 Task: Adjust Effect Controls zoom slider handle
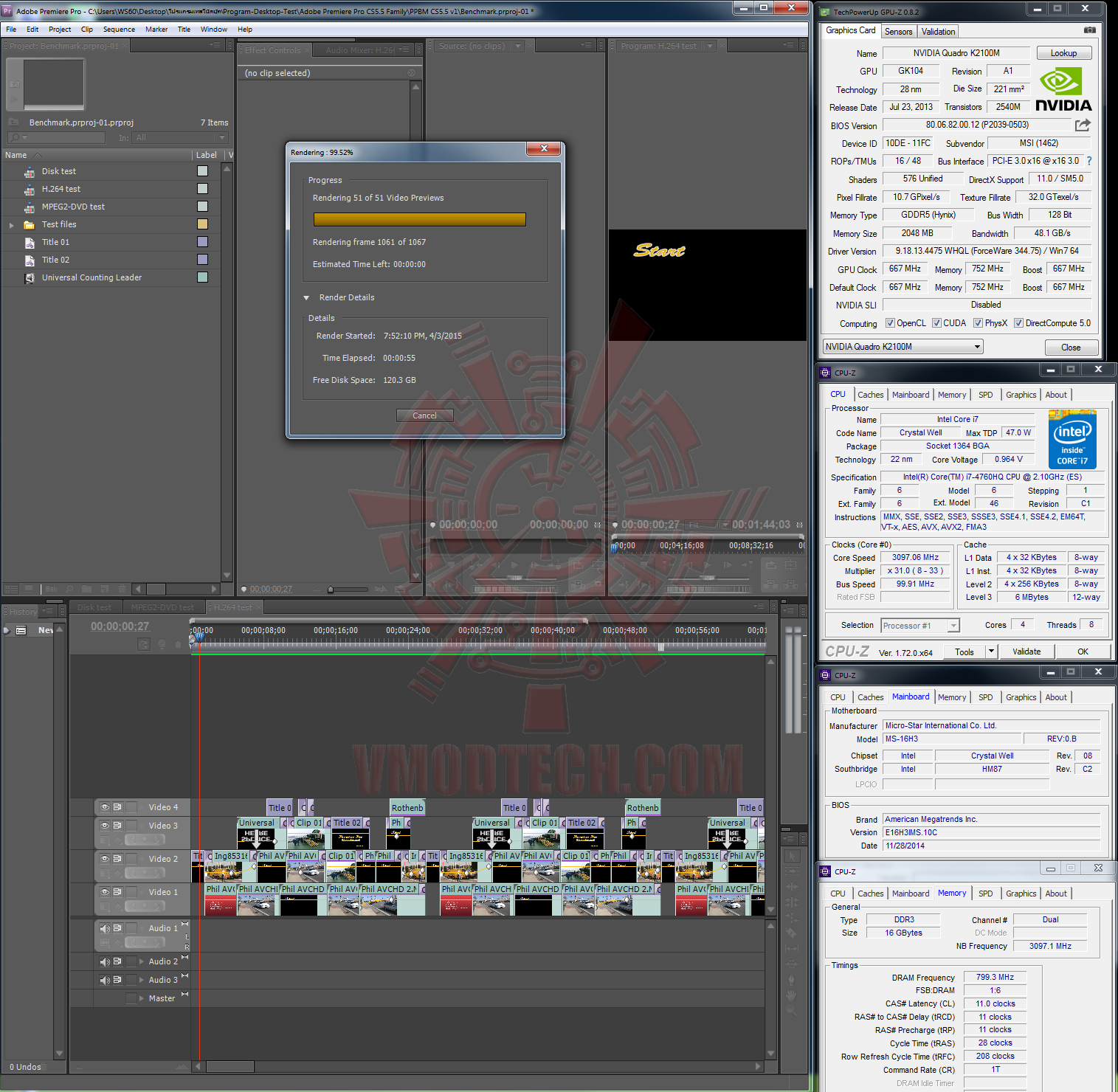pos(331,590)
